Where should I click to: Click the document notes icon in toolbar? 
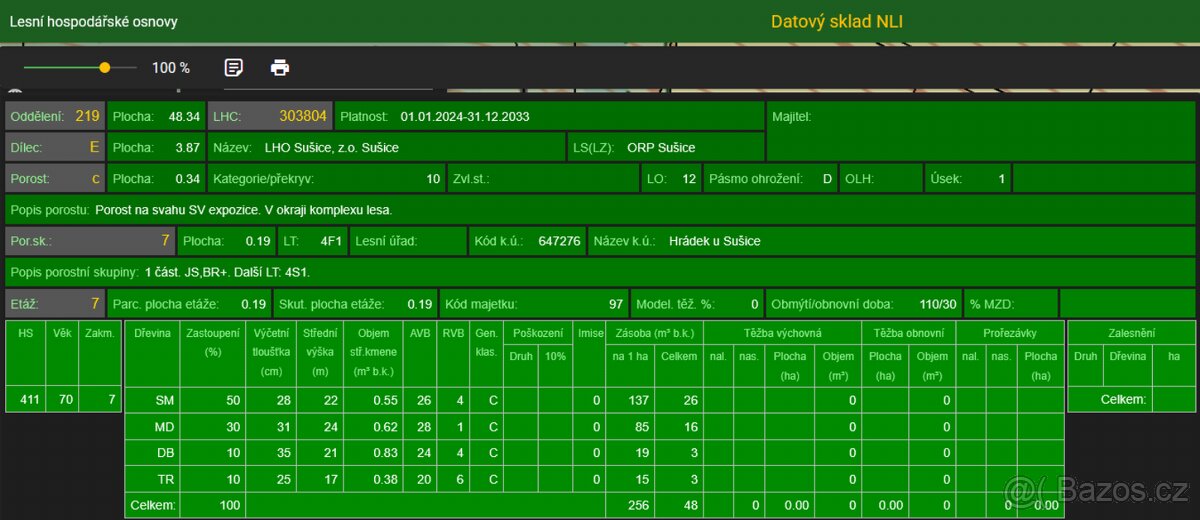click(x=233, y=67)
